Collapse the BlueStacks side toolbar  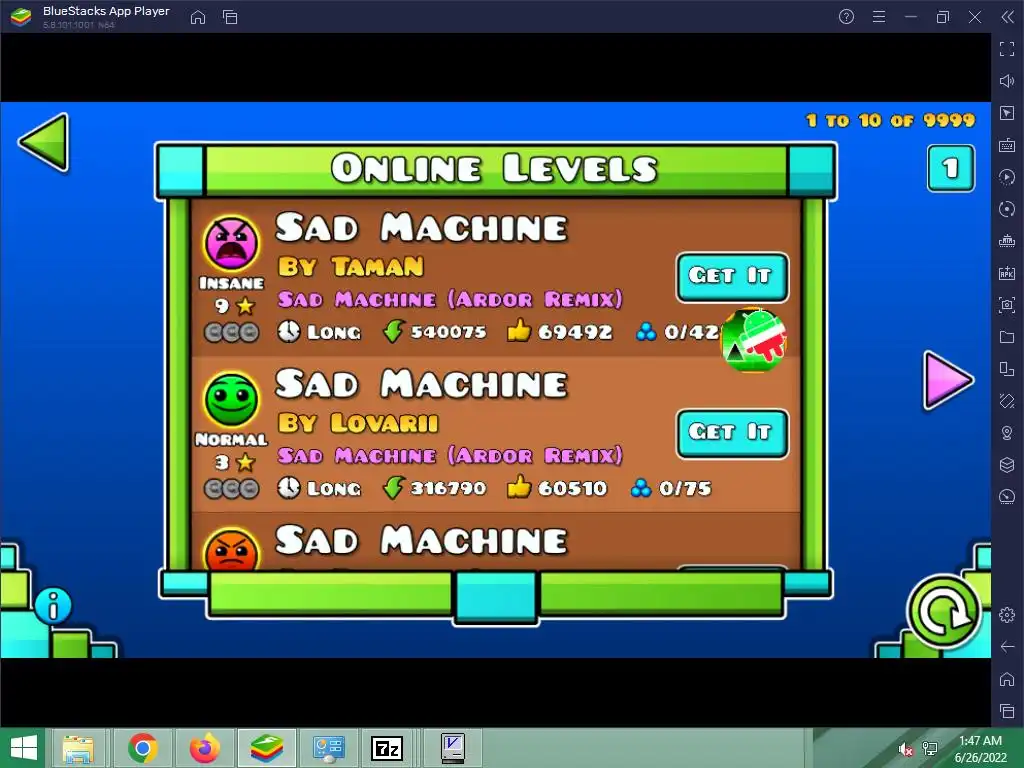[1008, 17]
